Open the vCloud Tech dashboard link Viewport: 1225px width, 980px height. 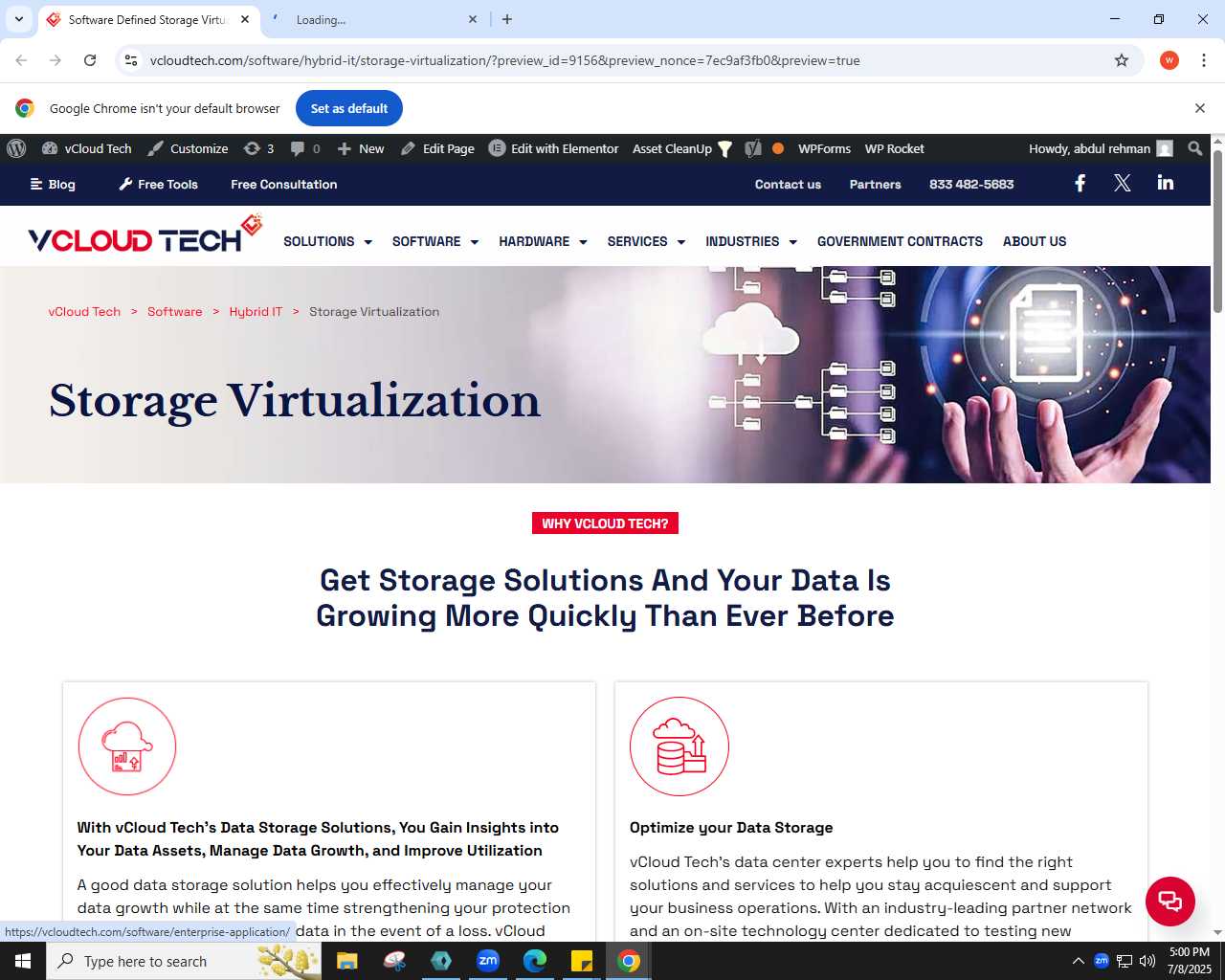tap(87, 148)
